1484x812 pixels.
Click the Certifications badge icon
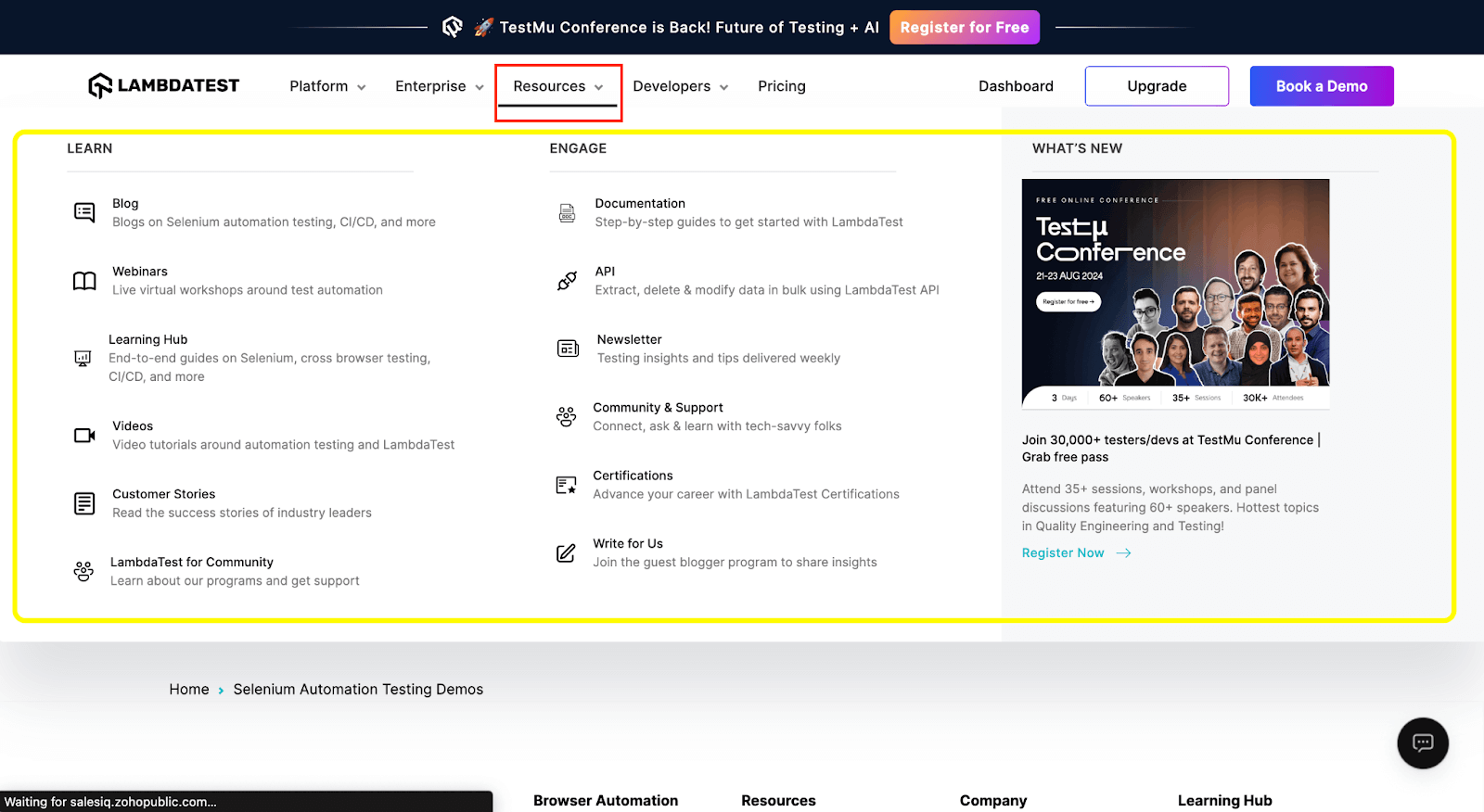pyautogui.click(x=566, y=485)
